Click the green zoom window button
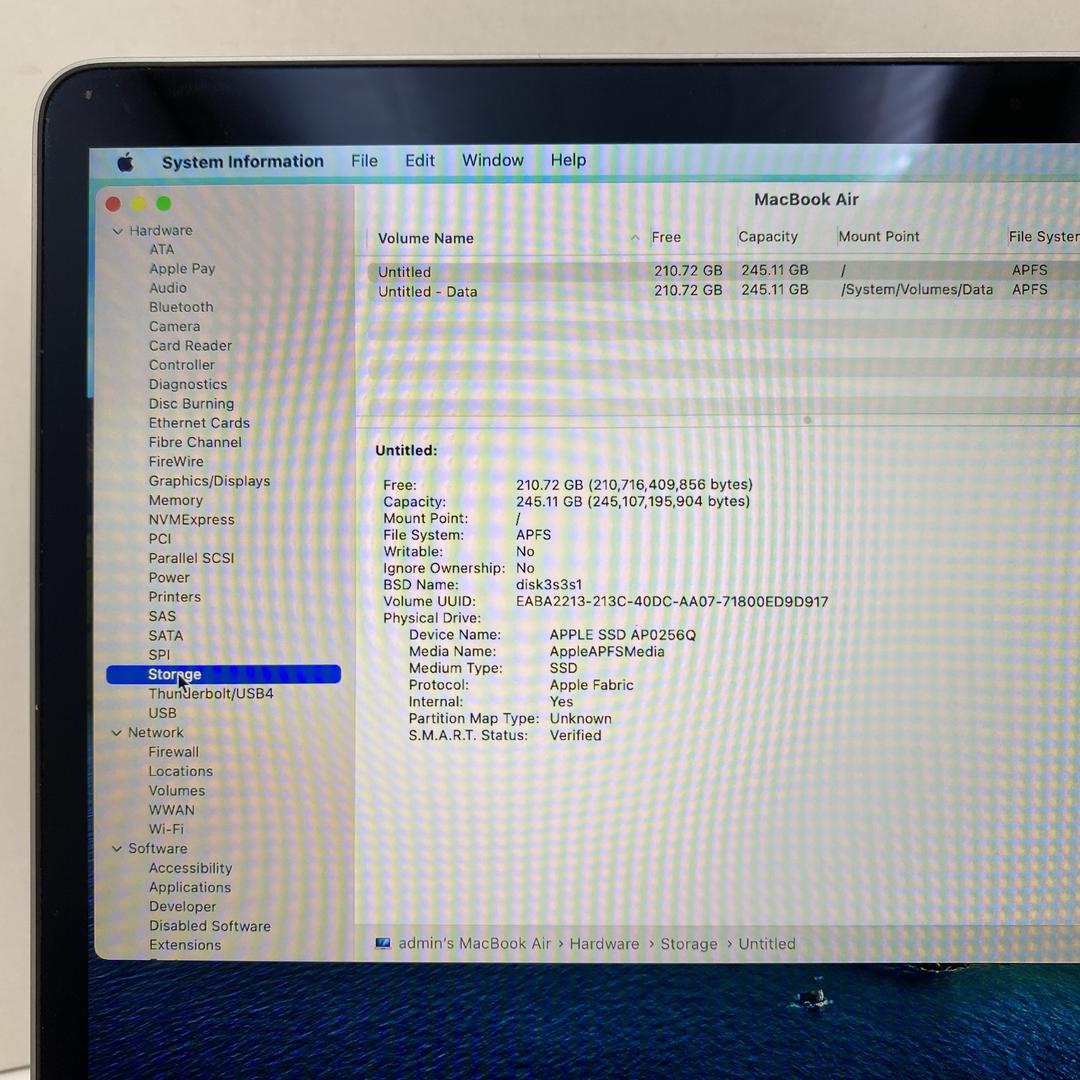This screenshot has height=1080, width=1080. pyautogui.click(x=164, y=204)
